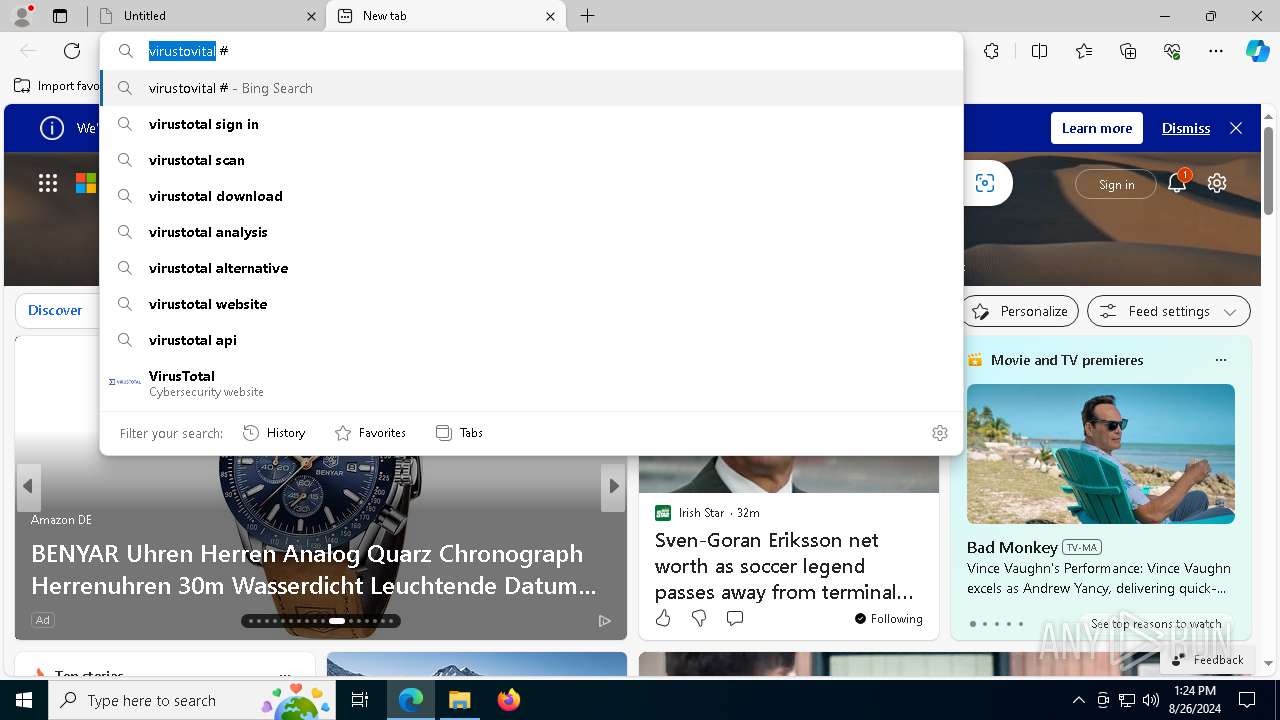
Task: Open the Bad Monkey thumbnail image
Action: [x=1100, y=454]
